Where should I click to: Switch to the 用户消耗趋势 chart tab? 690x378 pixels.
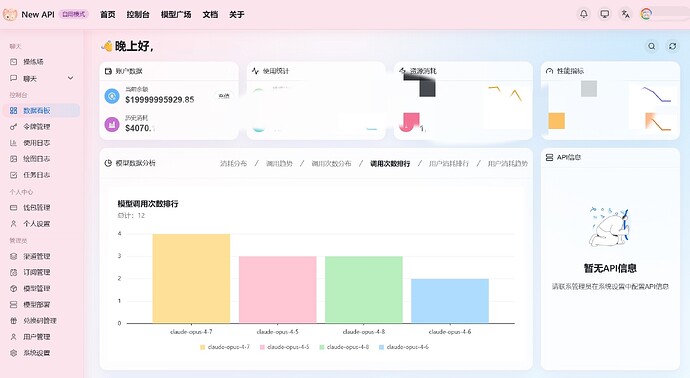tap(507, 164)
